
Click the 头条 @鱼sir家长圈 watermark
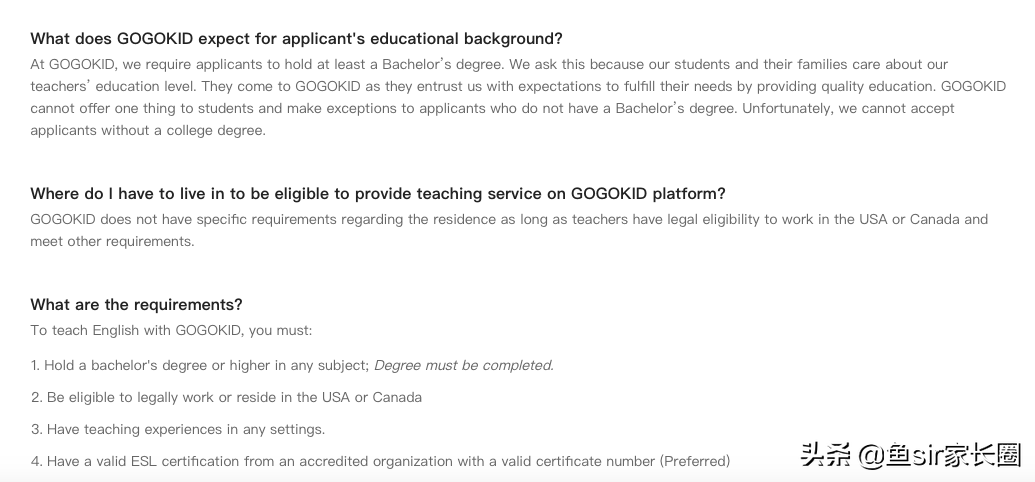point(910,456)
